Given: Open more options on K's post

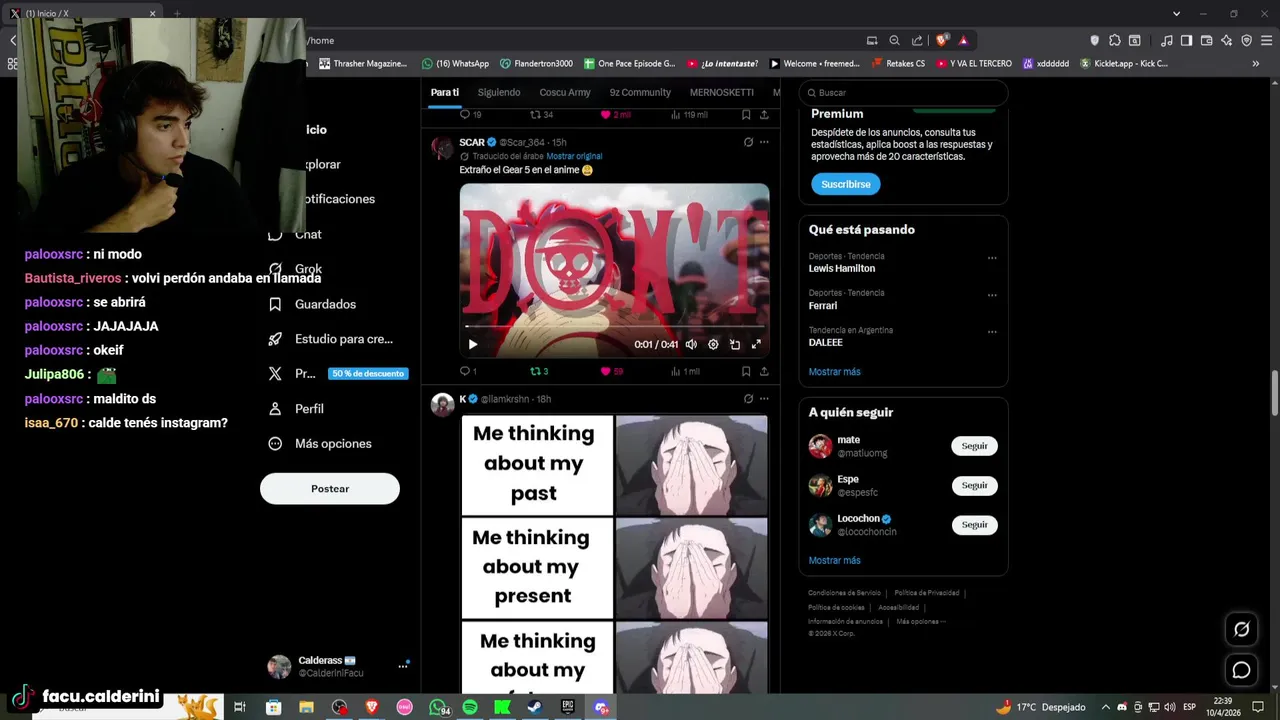Looking at the screenshot, I should (764, 398).
